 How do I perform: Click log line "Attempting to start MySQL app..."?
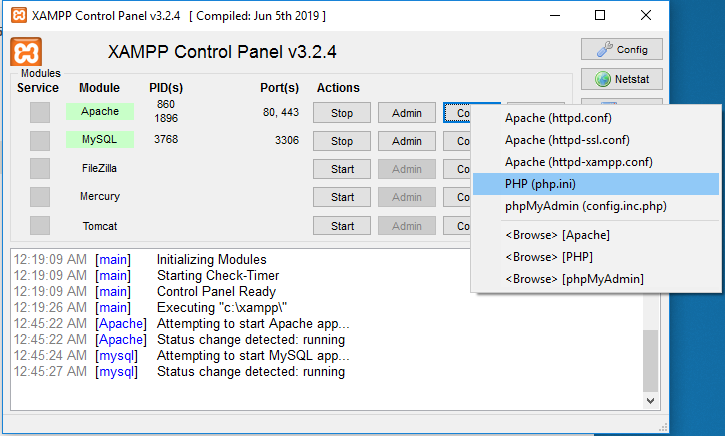click(x=253, y=356)
